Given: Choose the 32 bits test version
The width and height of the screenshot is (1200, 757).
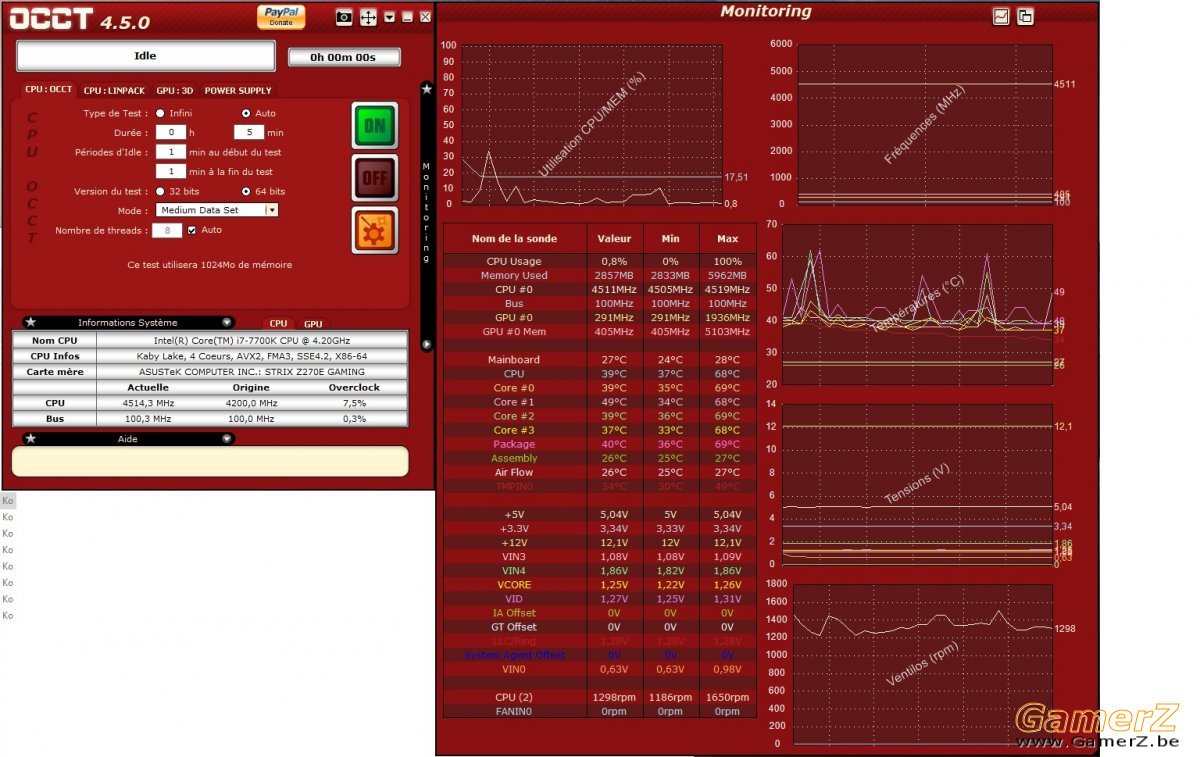Looking at the screenshot, I should pos(161,191).
